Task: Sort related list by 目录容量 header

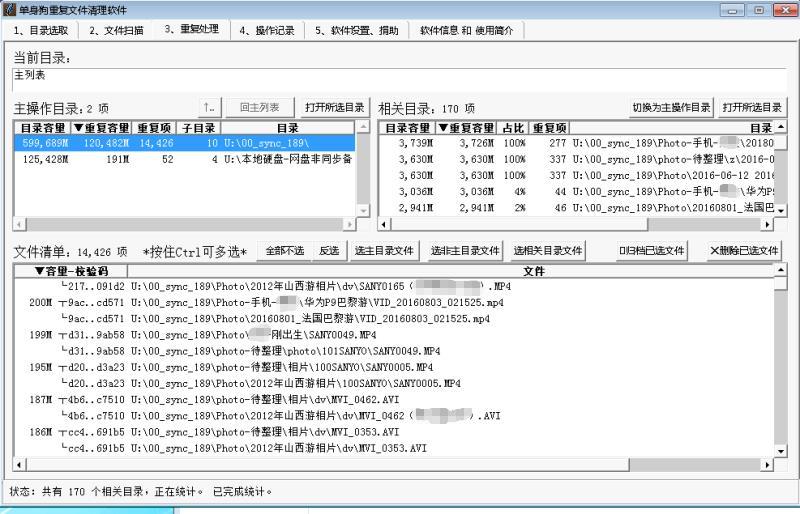Action: click(x=407, y=128)
